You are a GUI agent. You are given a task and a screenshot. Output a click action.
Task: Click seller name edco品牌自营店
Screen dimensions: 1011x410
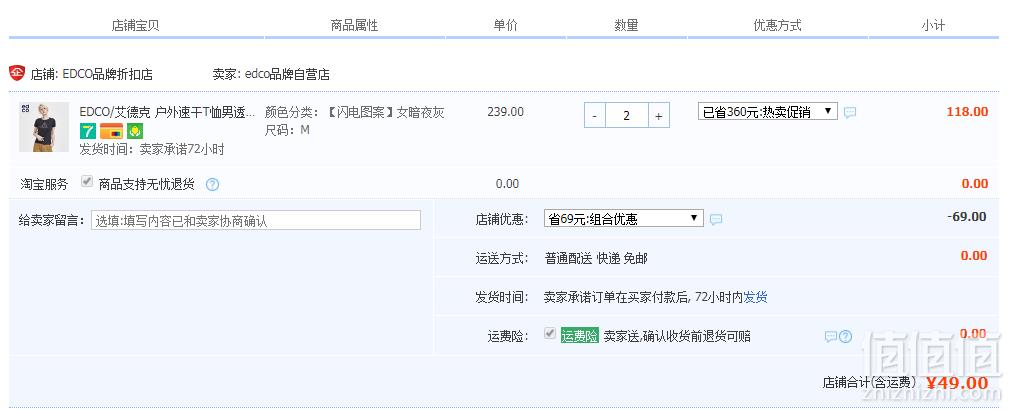pos(287,74)
